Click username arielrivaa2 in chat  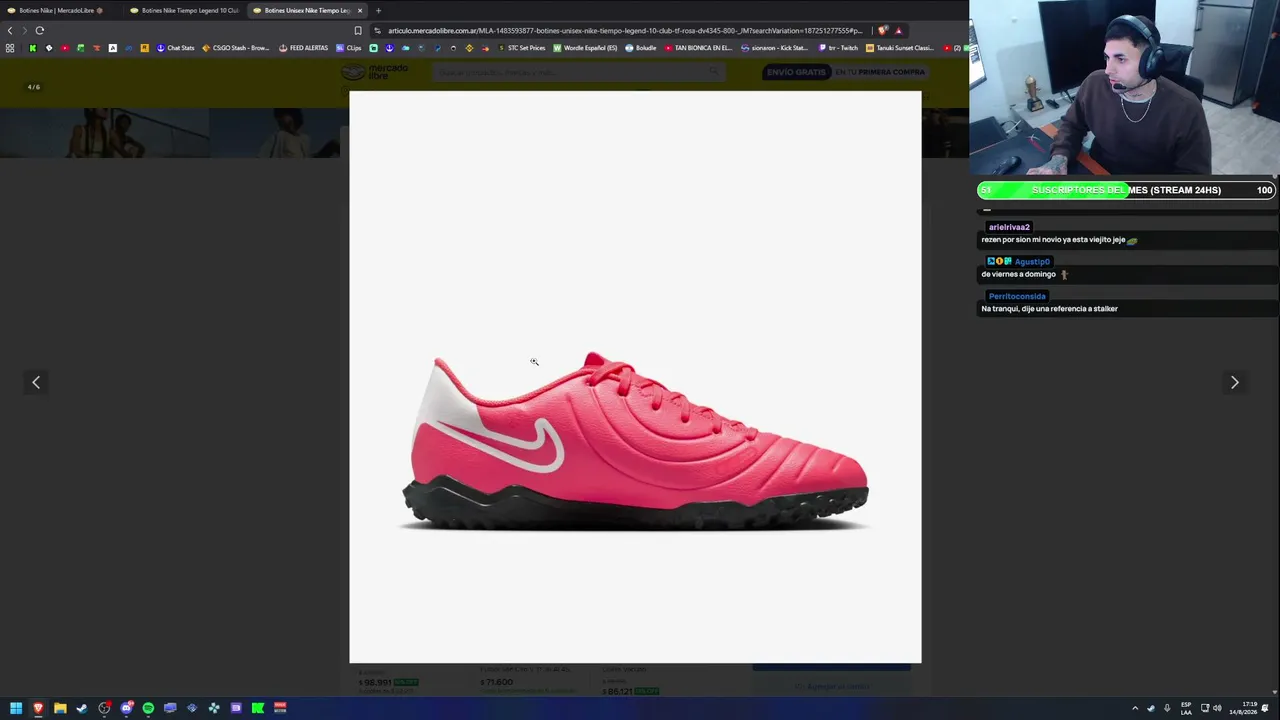coord(1008,227)
